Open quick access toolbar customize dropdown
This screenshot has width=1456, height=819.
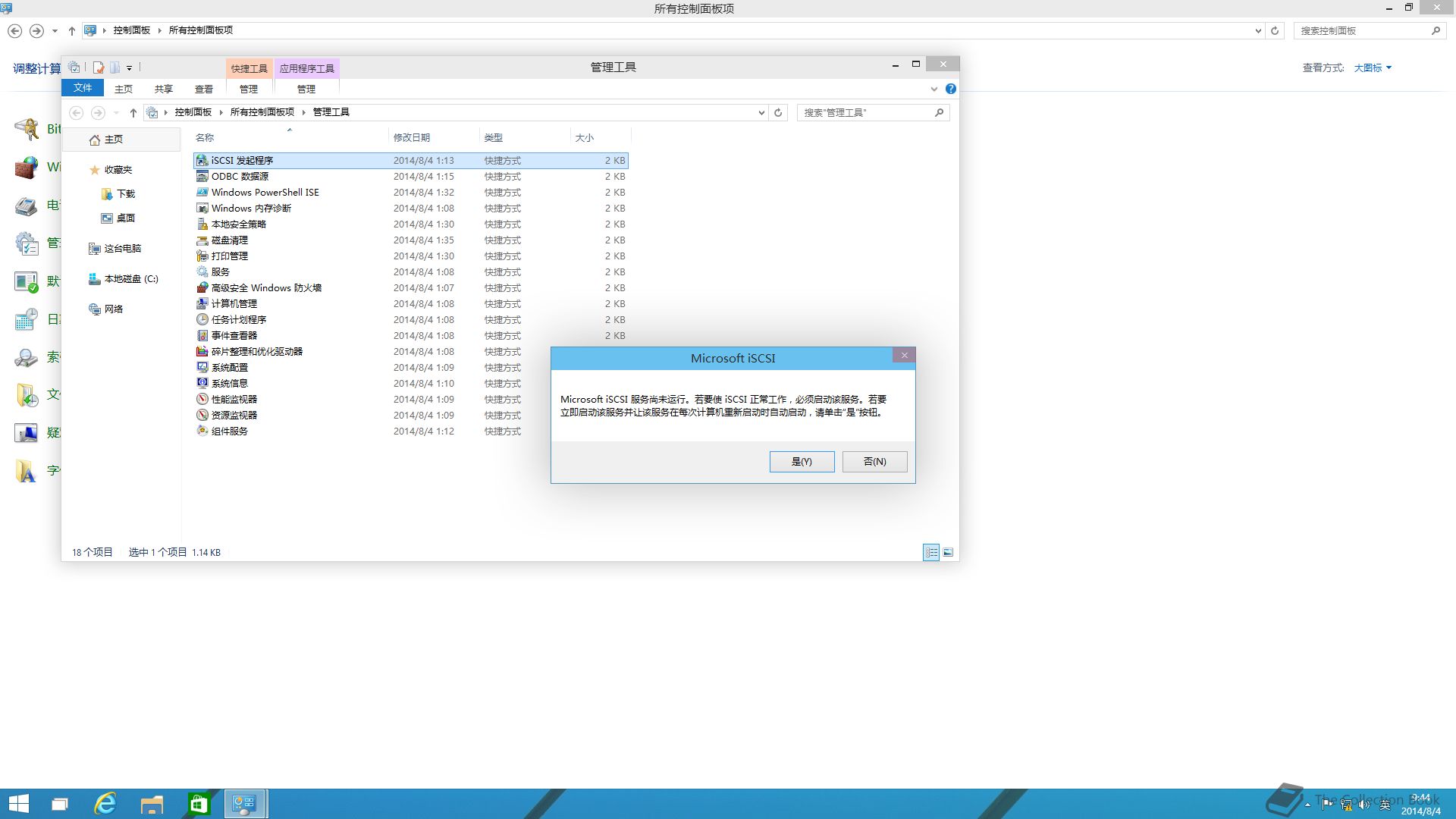[x=129, y=68]
